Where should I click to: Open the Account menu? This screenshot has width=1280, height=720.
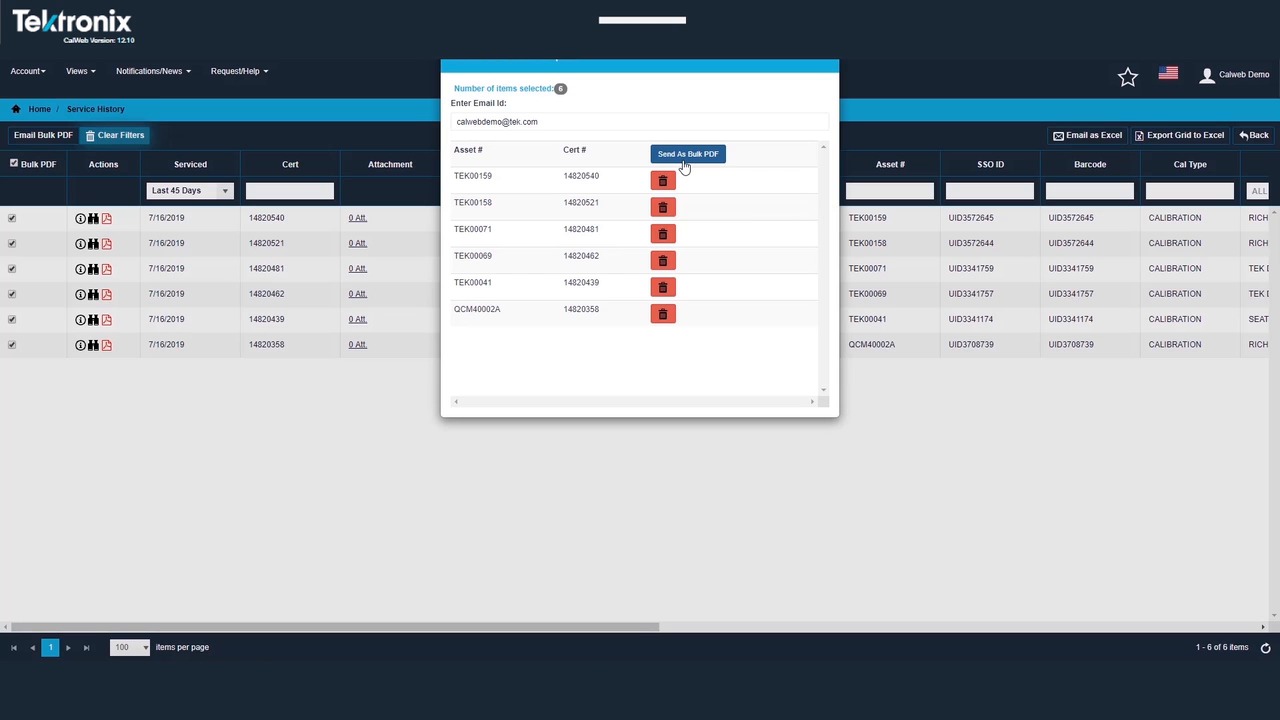tap(27, 71)
